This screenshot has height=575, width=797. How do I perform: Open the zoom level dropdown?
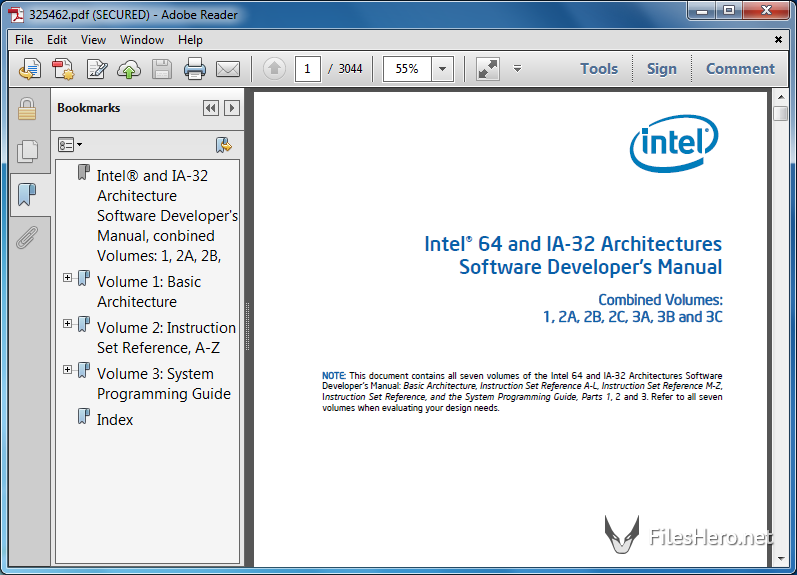443,69
